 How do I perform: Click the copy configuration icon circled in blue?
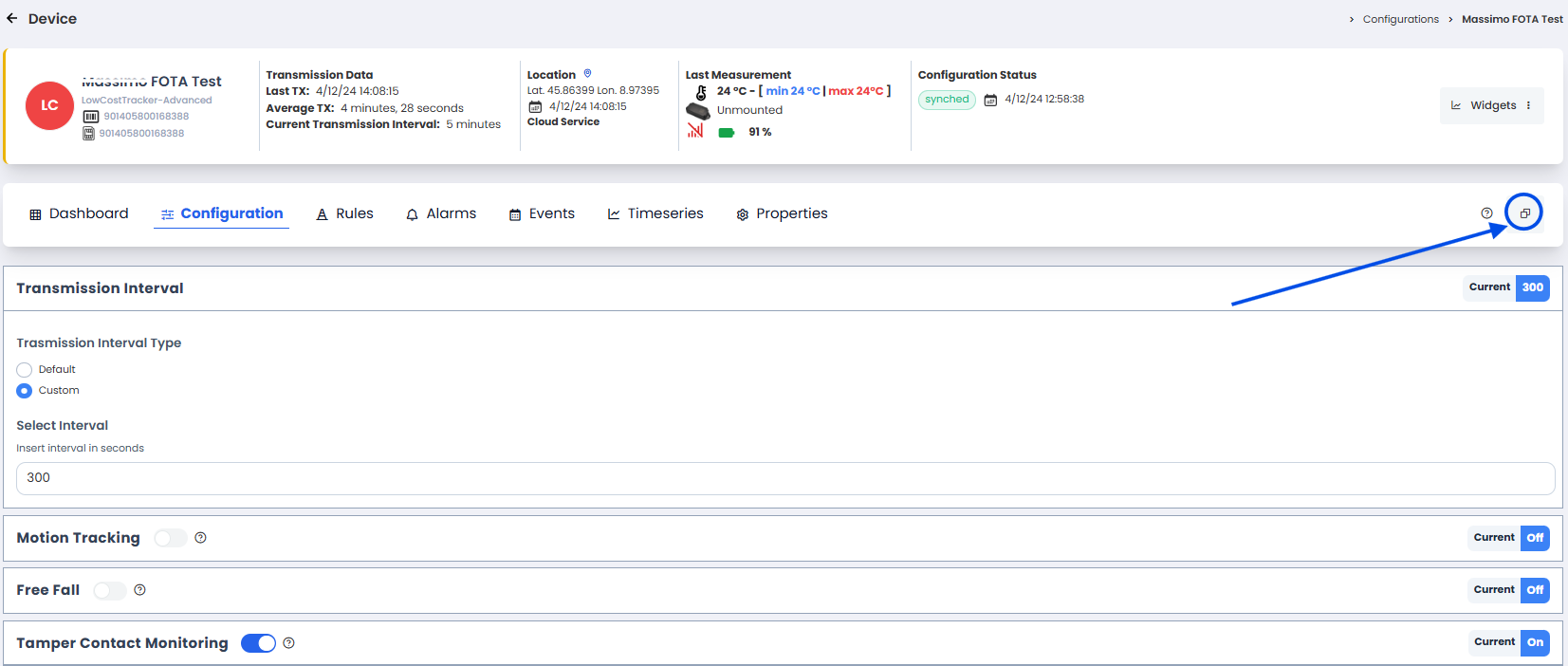pos(1524,213)
